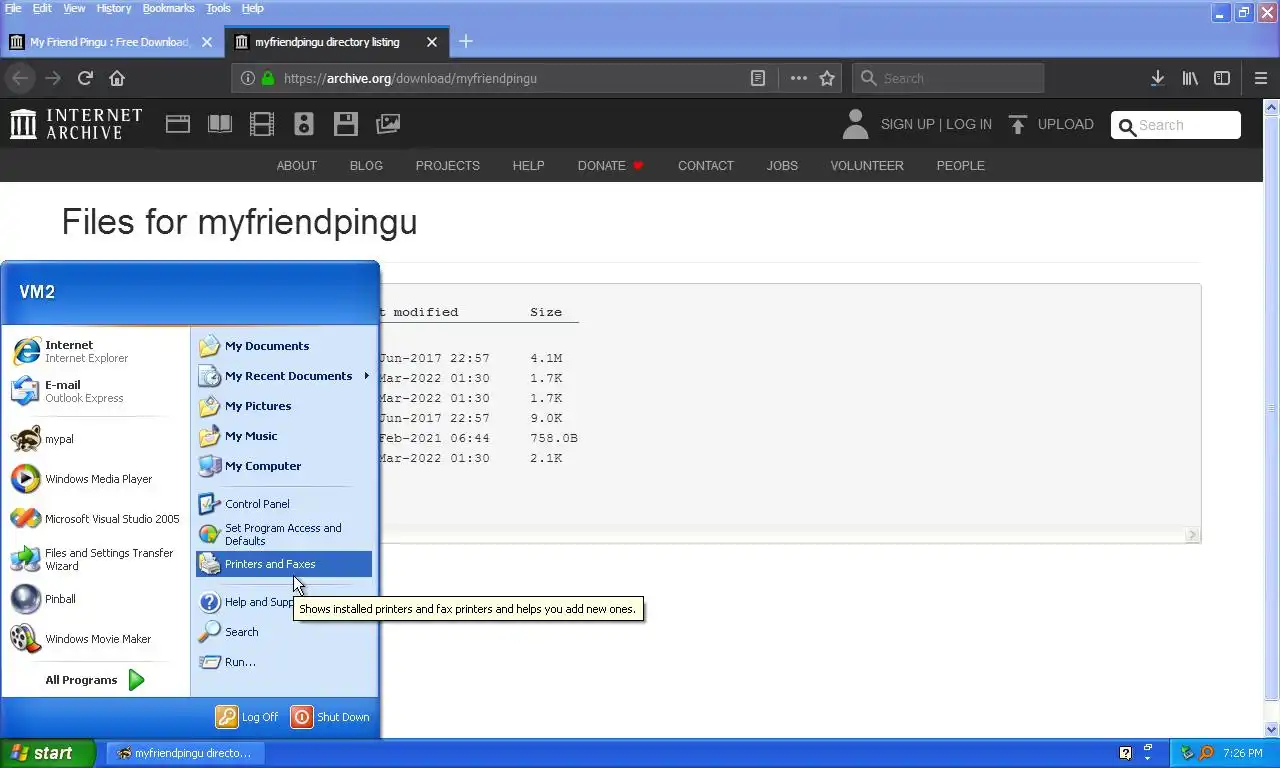Open Outlook Express E-mail entry
The height and width of the screenshot is (768, 1280).
pos(96,391)
